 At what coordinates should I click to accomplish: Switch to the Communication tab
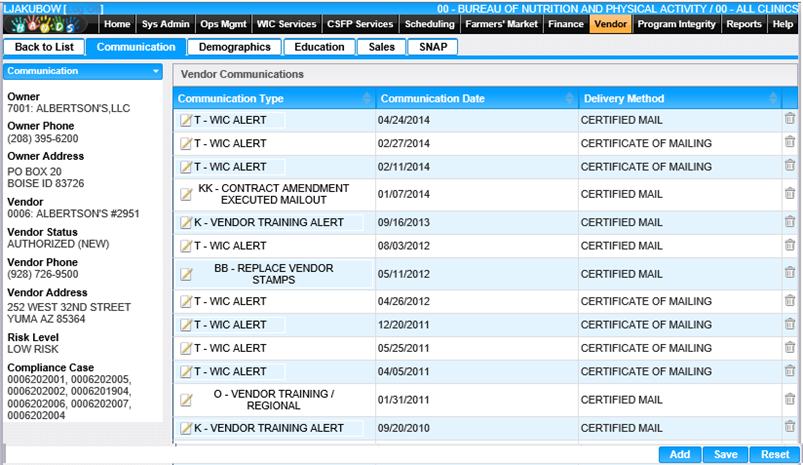(x=136, y=47)
